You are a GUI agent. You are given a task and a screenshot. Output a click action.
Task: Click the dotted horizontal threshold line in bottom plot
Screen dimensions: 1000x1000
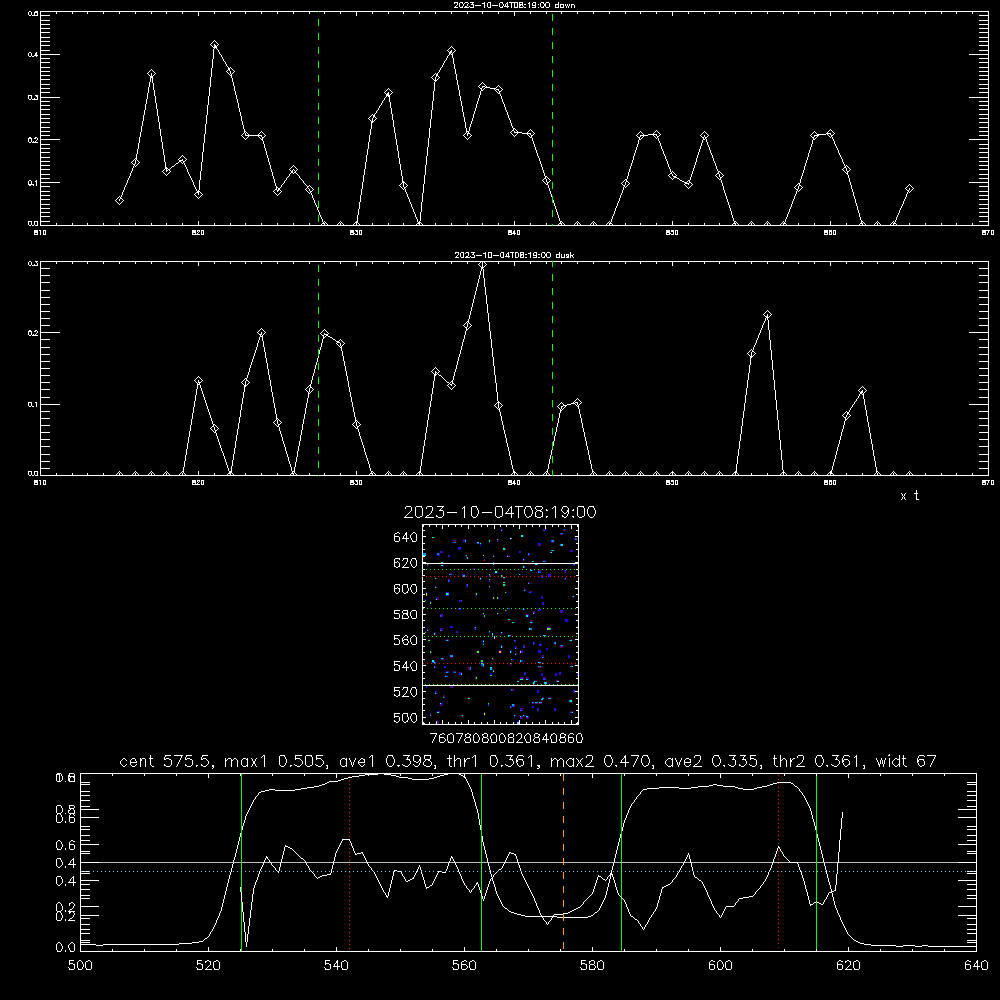pos(528,871)
